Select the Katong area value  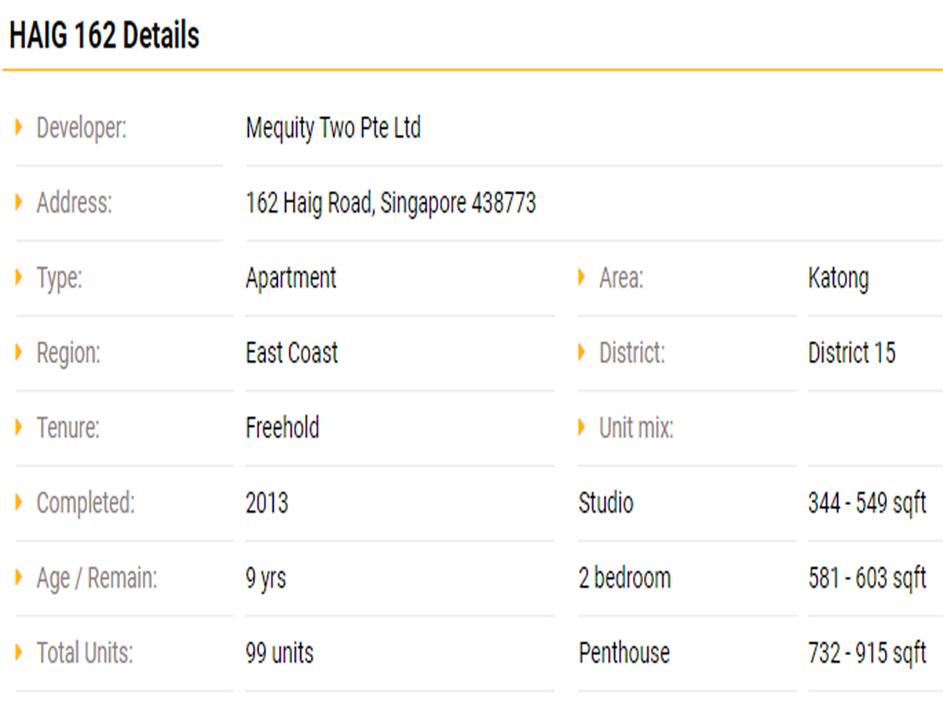pos(838,278)
